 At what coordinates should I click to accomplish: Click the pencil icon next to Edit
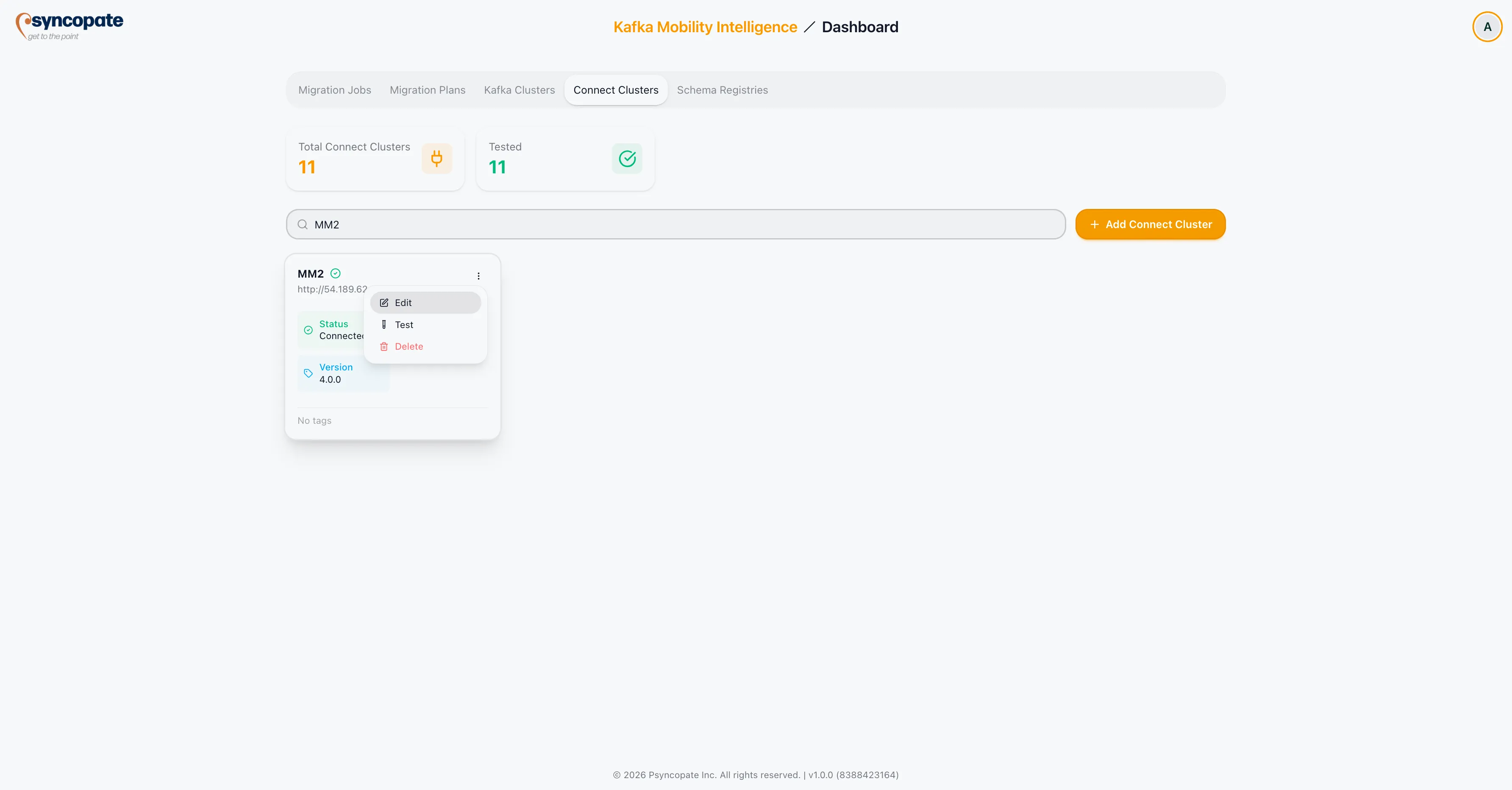click(x=384, y=302)
